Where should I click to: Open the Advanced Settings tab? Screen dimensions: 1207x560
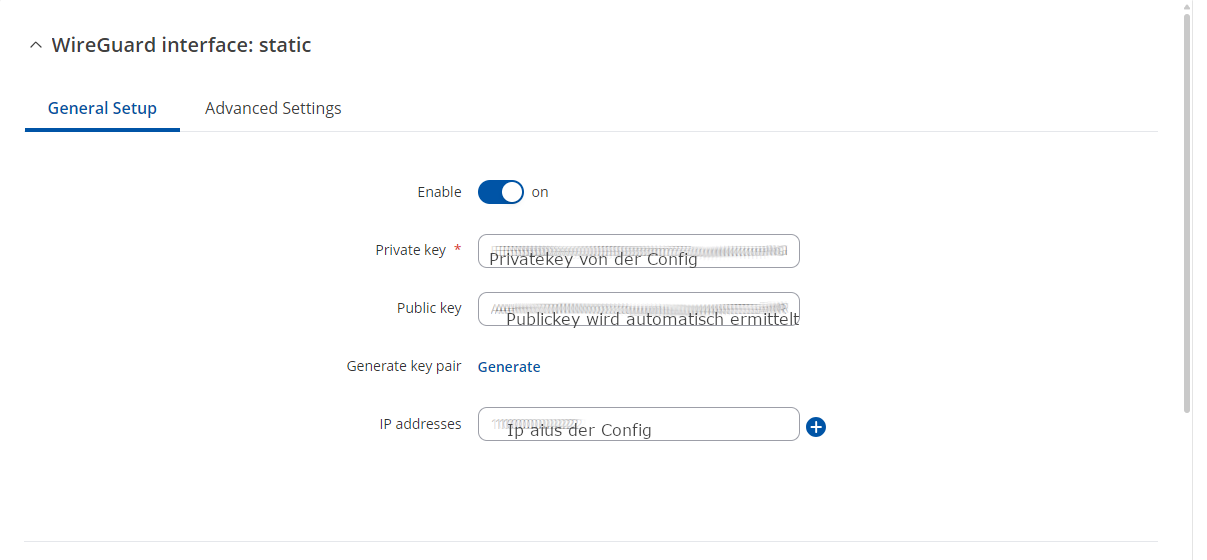click(x=273, y=108)
